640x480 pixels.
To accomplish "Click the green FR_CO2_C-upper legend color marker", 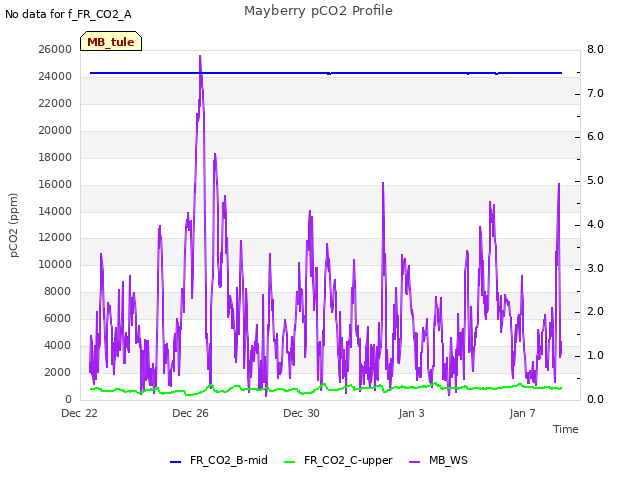I will click(289, 462).
